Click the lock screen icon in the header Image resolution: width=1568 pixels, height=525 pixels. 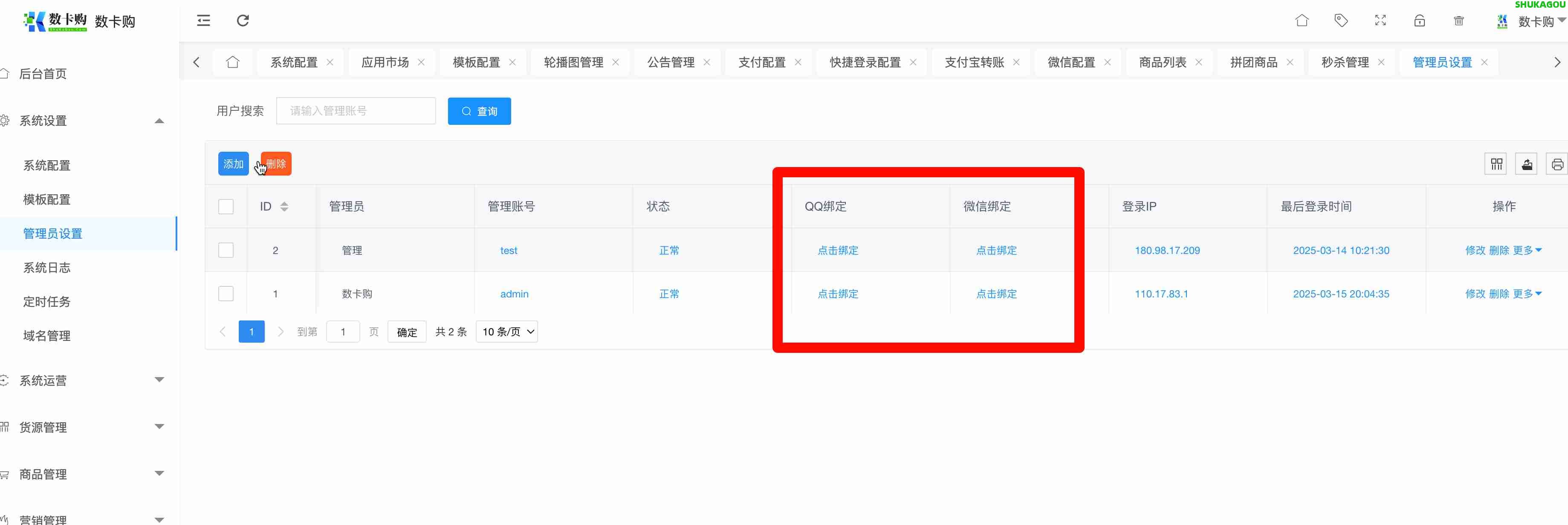point(1419,20)
